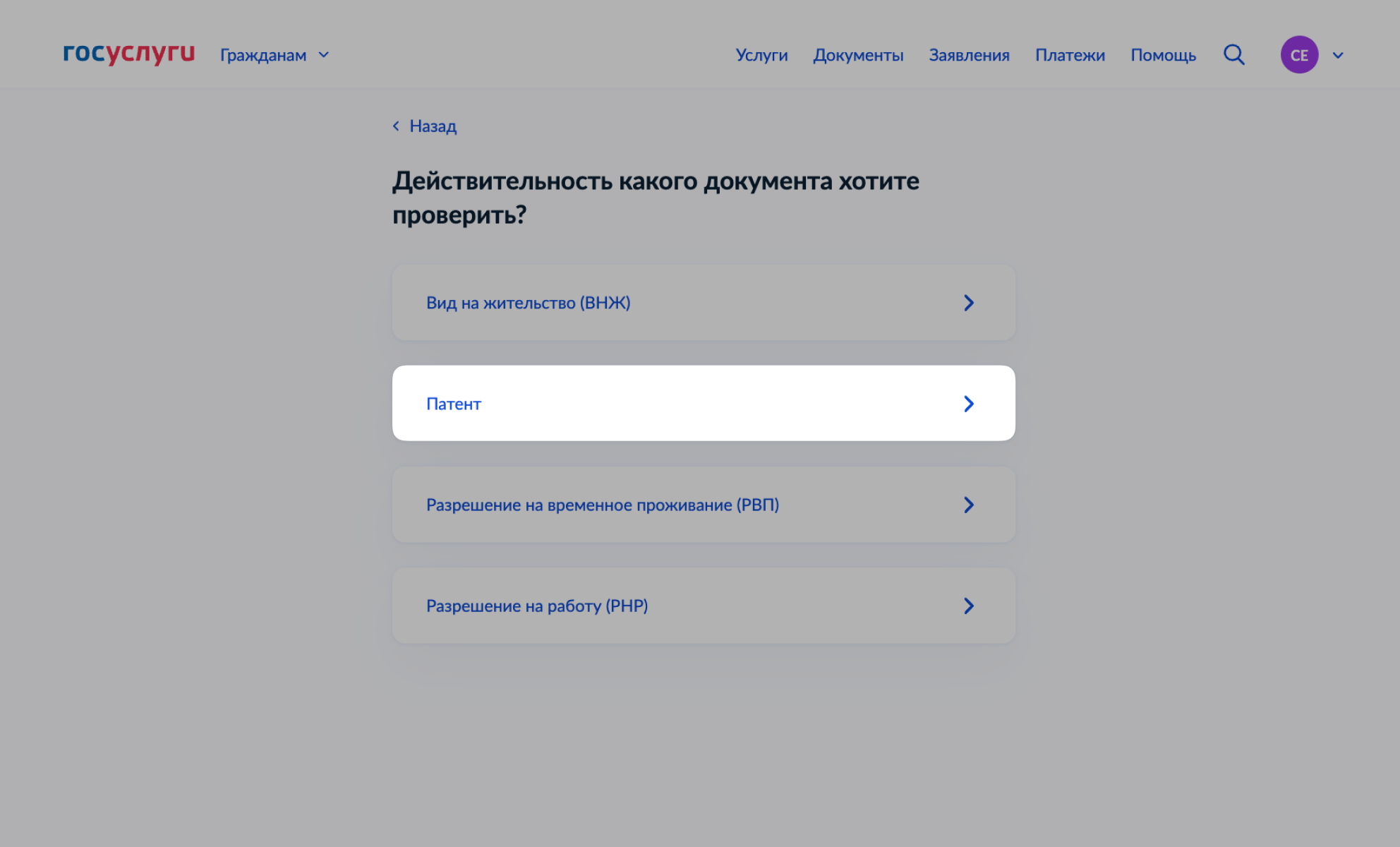Open the CE user avatar
This screenshot has height=847, width=1400.
point(1299,54)
